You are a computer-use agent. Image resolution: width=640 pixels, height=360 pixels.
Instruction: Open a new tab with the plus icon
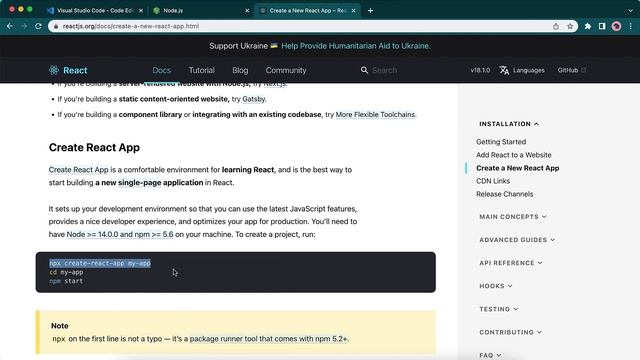370,11
